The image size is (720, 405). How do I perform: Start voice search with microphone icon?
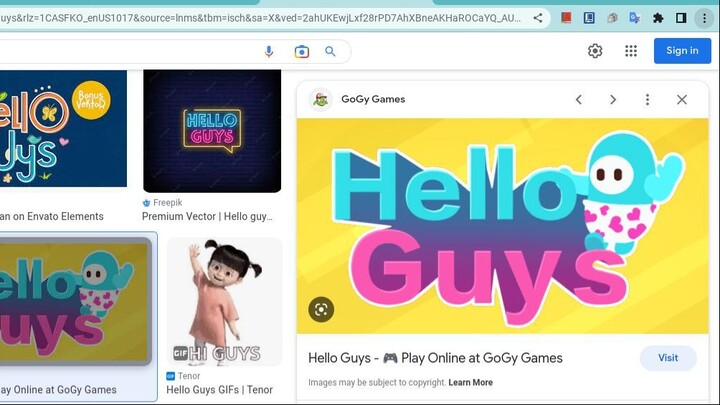(x=269, y=51)
